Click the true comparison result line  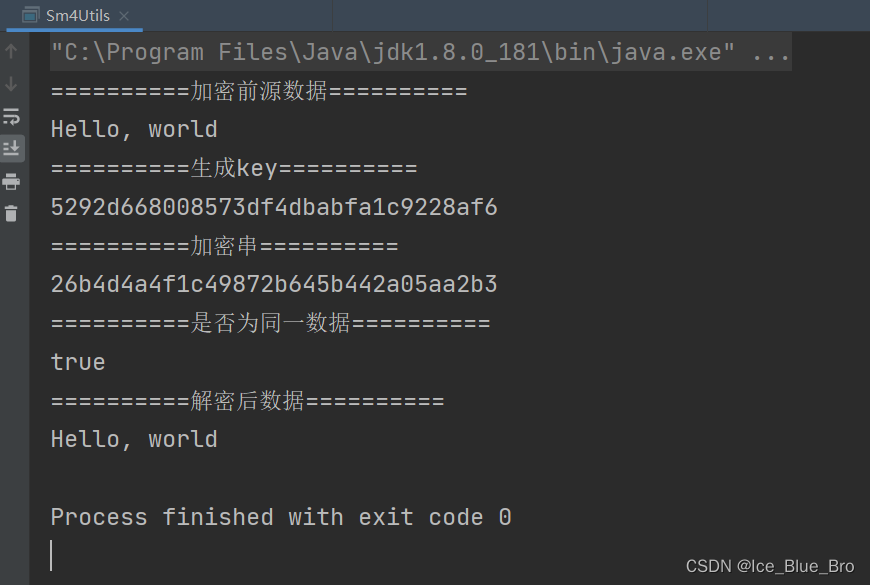pos(77,362)
